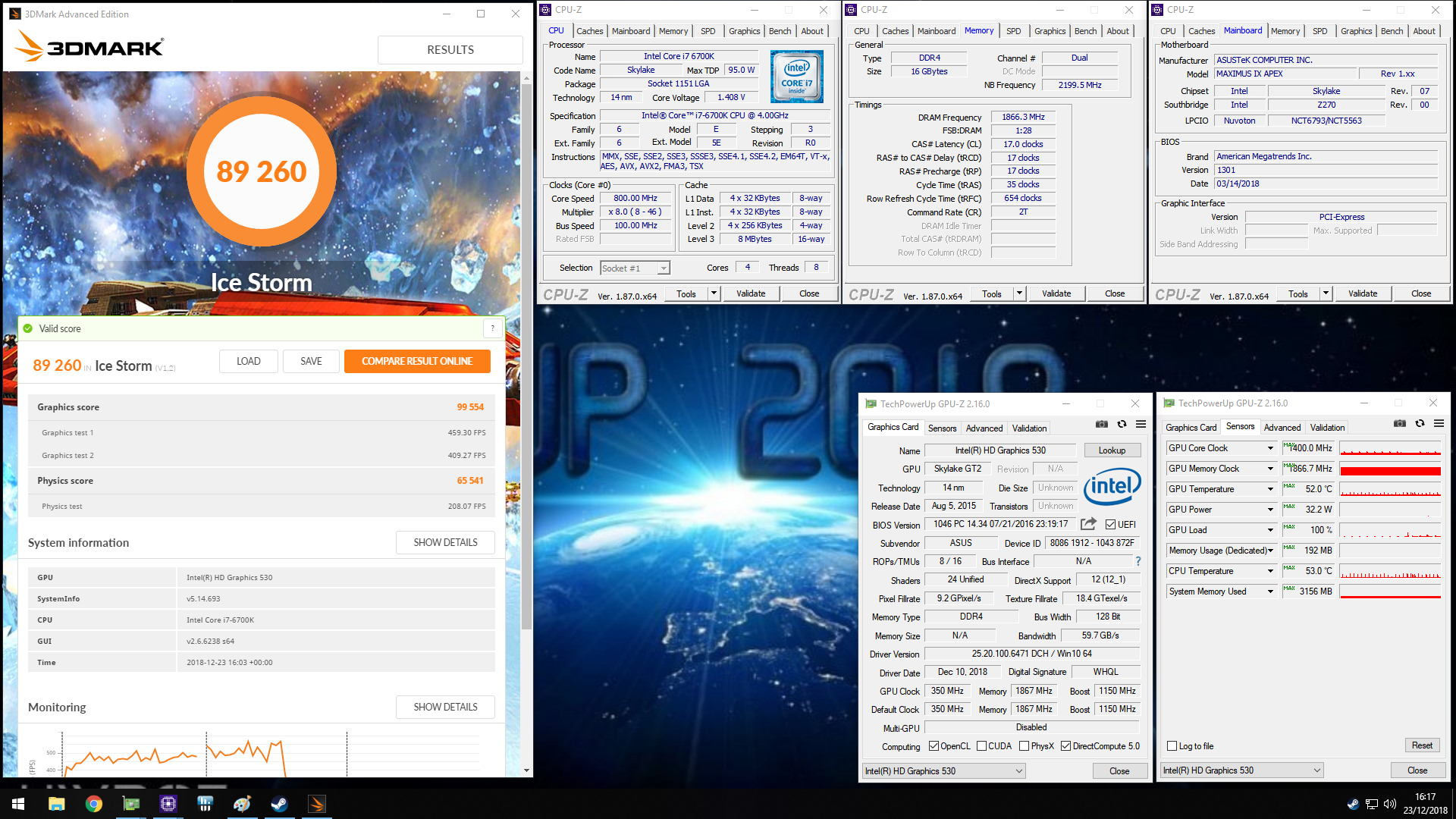Toggle the OpenCL checkbox
1456x819 pixels.
click(x=934, y=746)
